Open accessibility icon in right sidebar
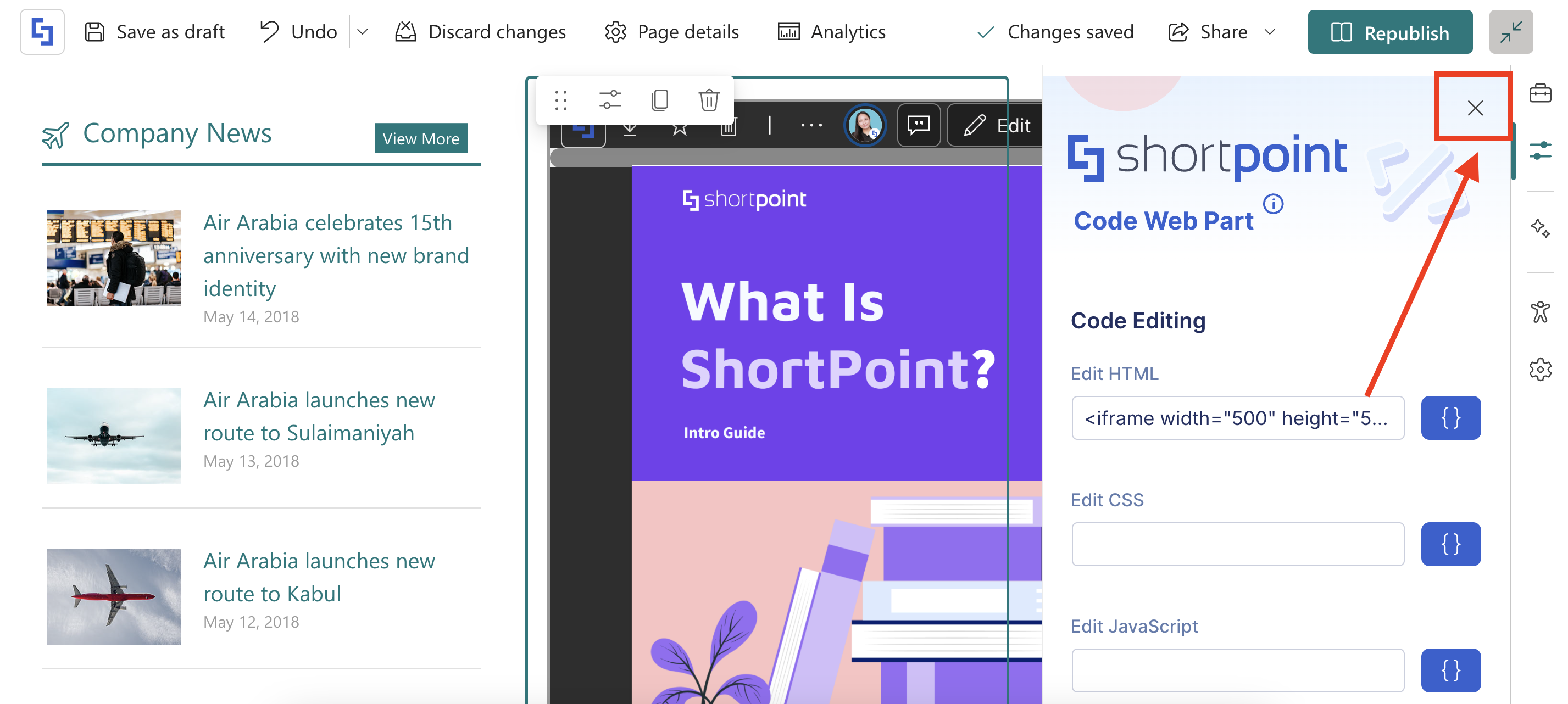 (x=1539, y=311)
